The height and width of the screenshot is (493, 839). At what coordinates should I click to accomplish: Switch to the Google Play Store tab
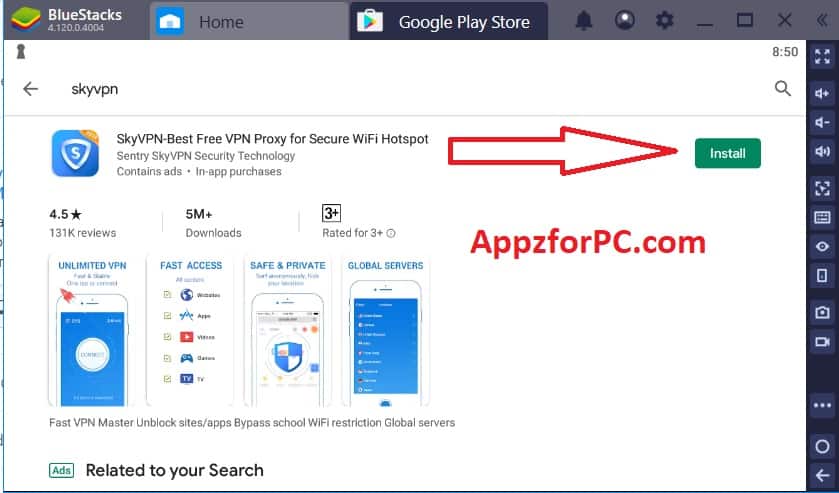[x=448, y=21]
